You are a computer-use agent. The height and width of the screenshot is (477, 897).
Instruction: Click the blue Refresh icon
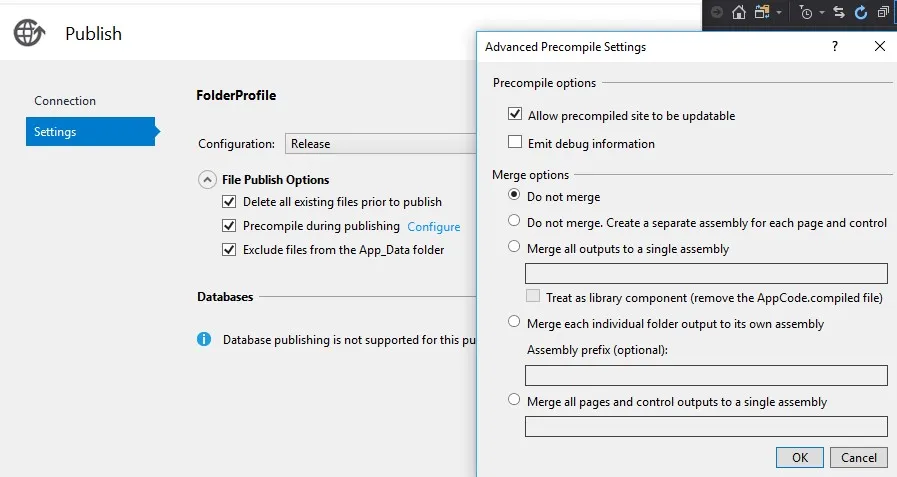pos(861,13)
